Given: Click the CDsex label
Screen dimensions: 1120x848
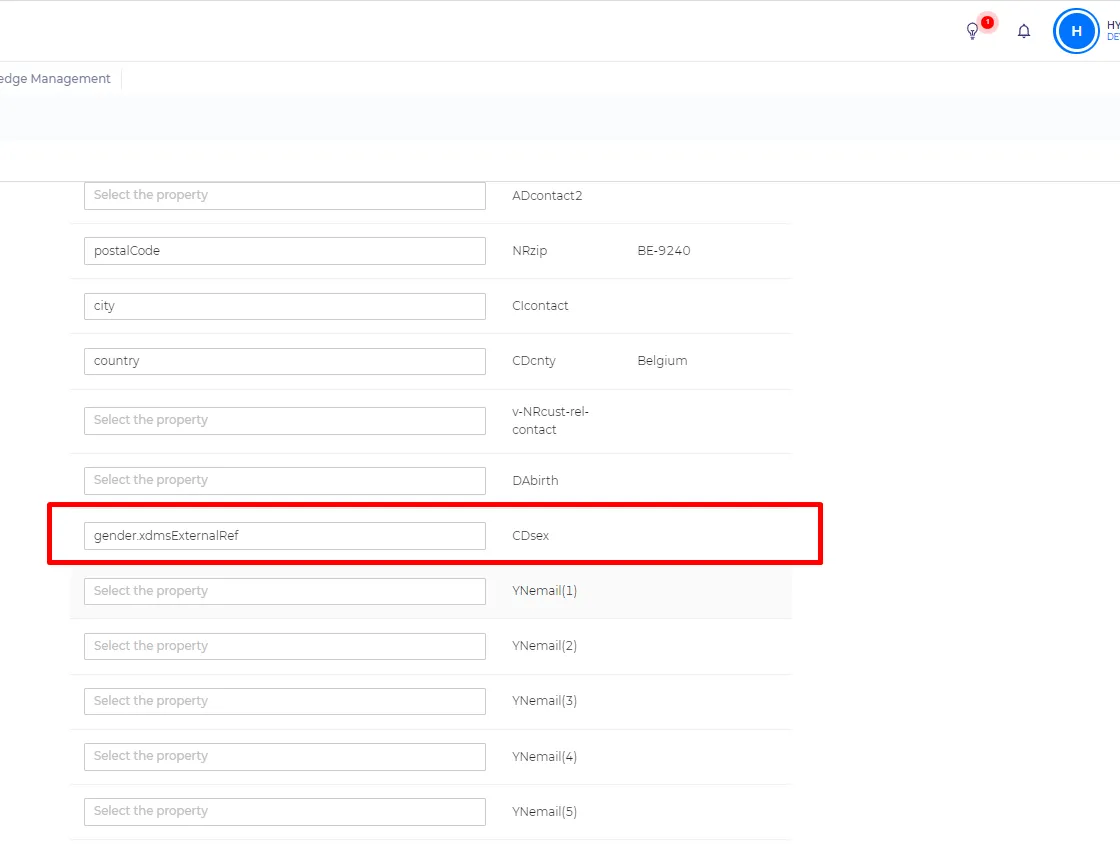Looking at the screenshot, I should coord(530,536).
